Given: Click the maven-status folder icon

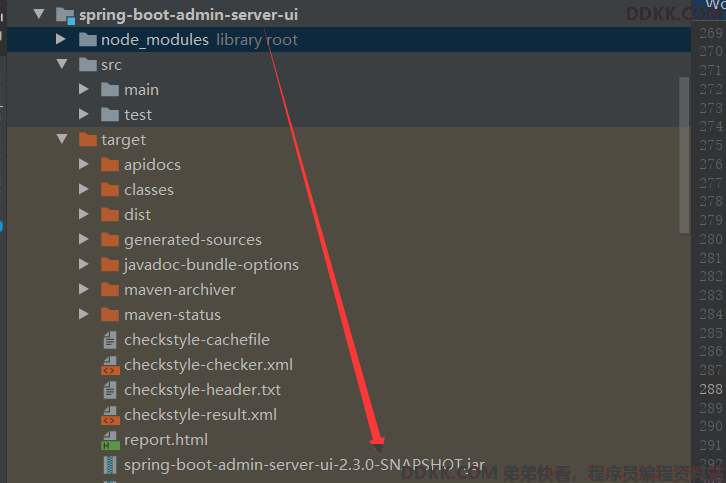Looking at the screenshot, I should [110, 315].
